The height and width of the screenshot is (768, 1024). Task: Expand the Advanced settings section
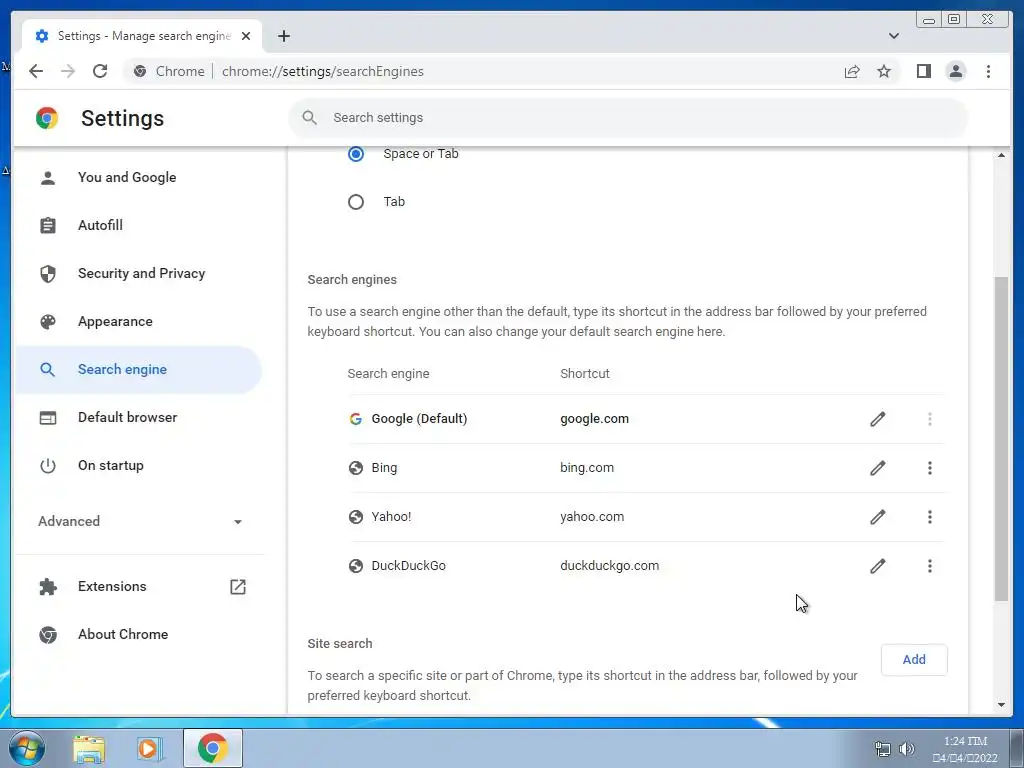pyautogui.click(x=140, y=521)
